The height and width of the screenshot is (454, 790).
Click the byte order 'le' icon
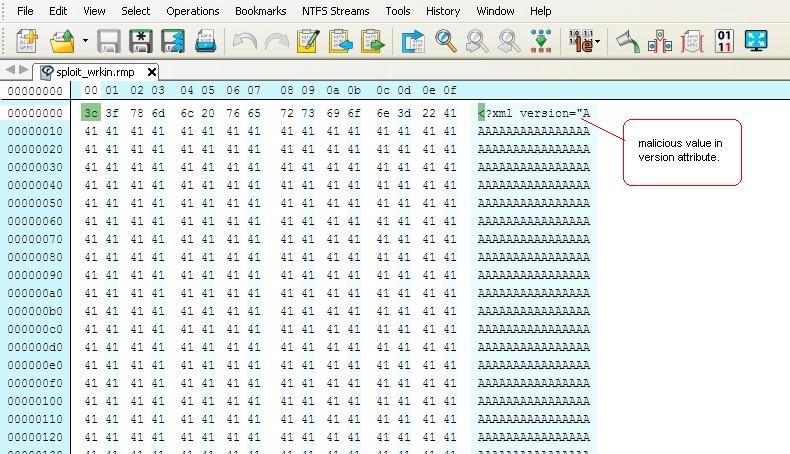[x=580, y=41]
